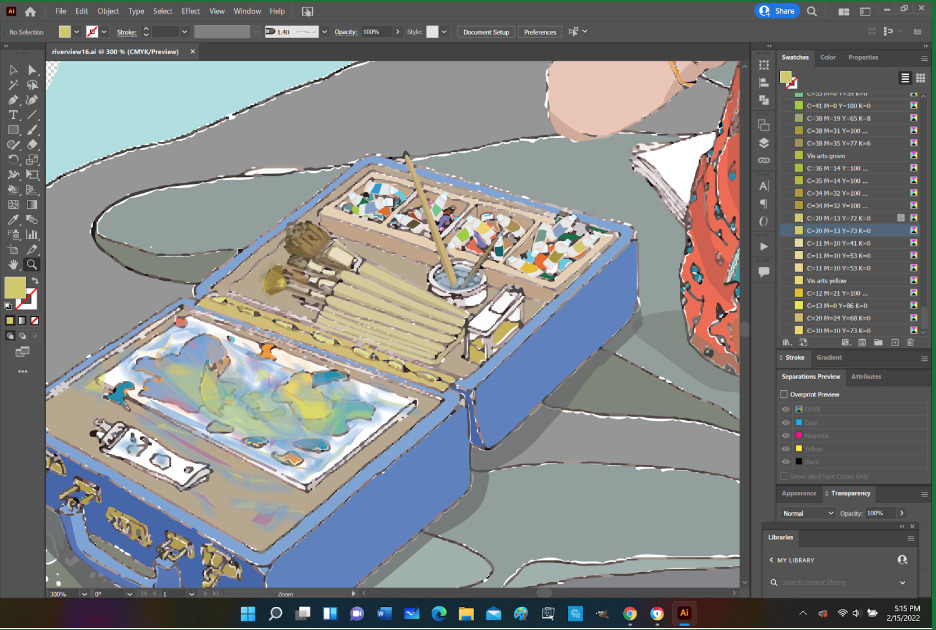Click the Document Setup button
The width and height of the screenshot is (936, 630).
point(486,32)
